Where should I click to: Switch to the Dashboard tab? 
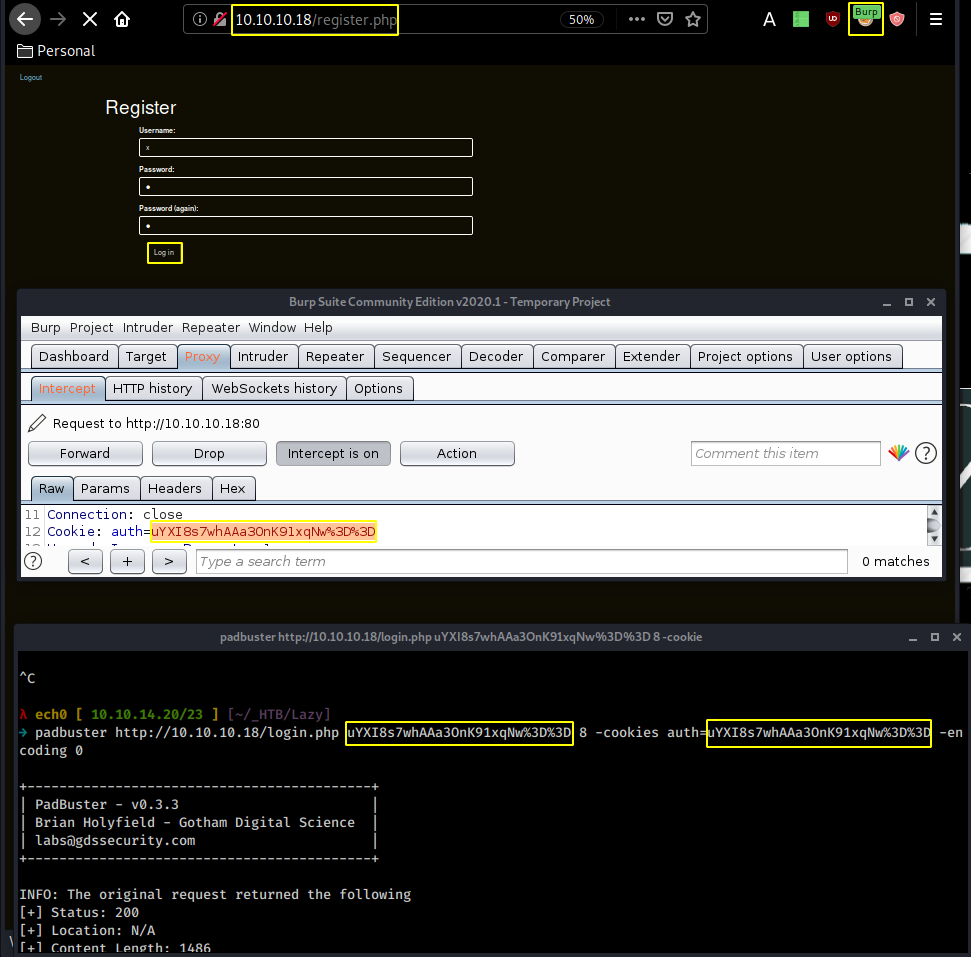click(x=74, y=356)
